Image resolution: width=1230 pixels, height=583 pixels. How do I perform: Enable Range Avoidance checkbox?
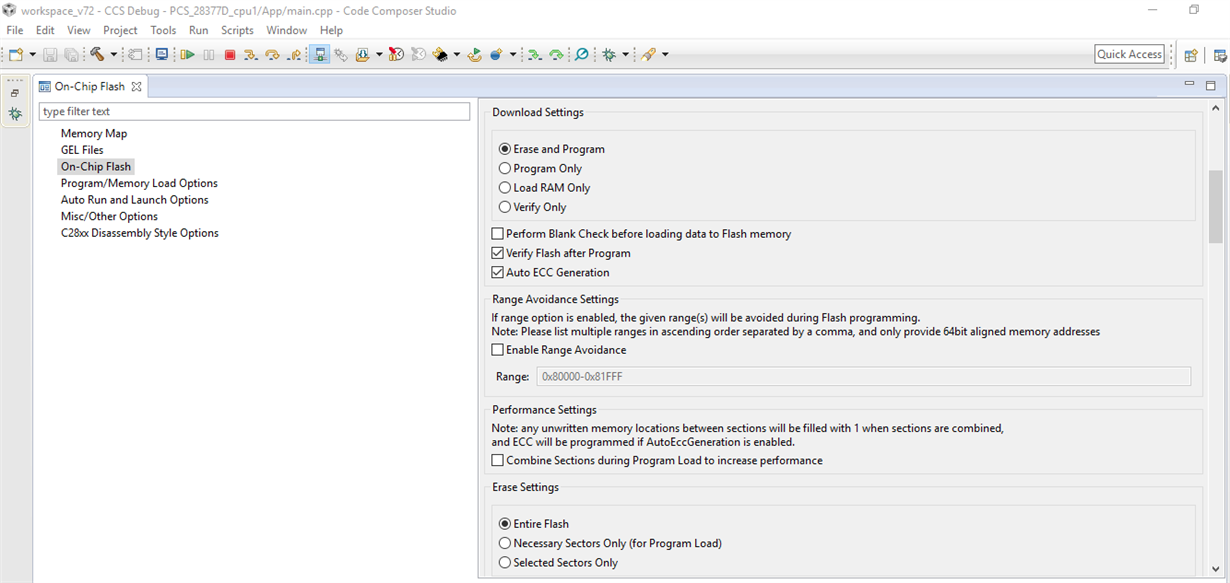tap(498, 350)
